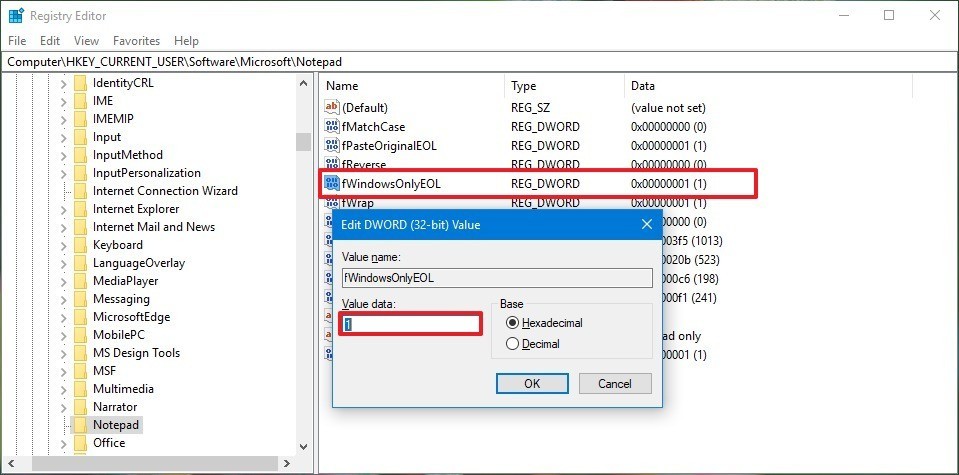Select the Office key in tree
Viewport: 959px width, 475px height.
point(109,443)
